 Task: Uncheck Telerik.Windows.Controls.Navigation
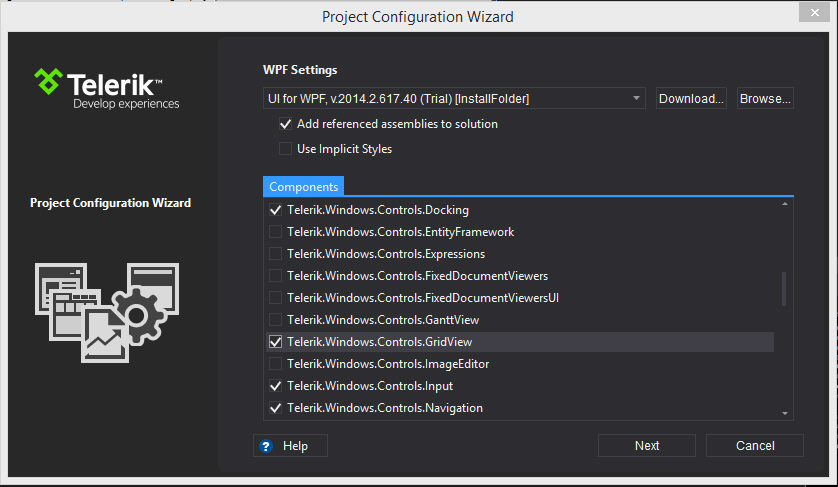click(x=276, y=408)
